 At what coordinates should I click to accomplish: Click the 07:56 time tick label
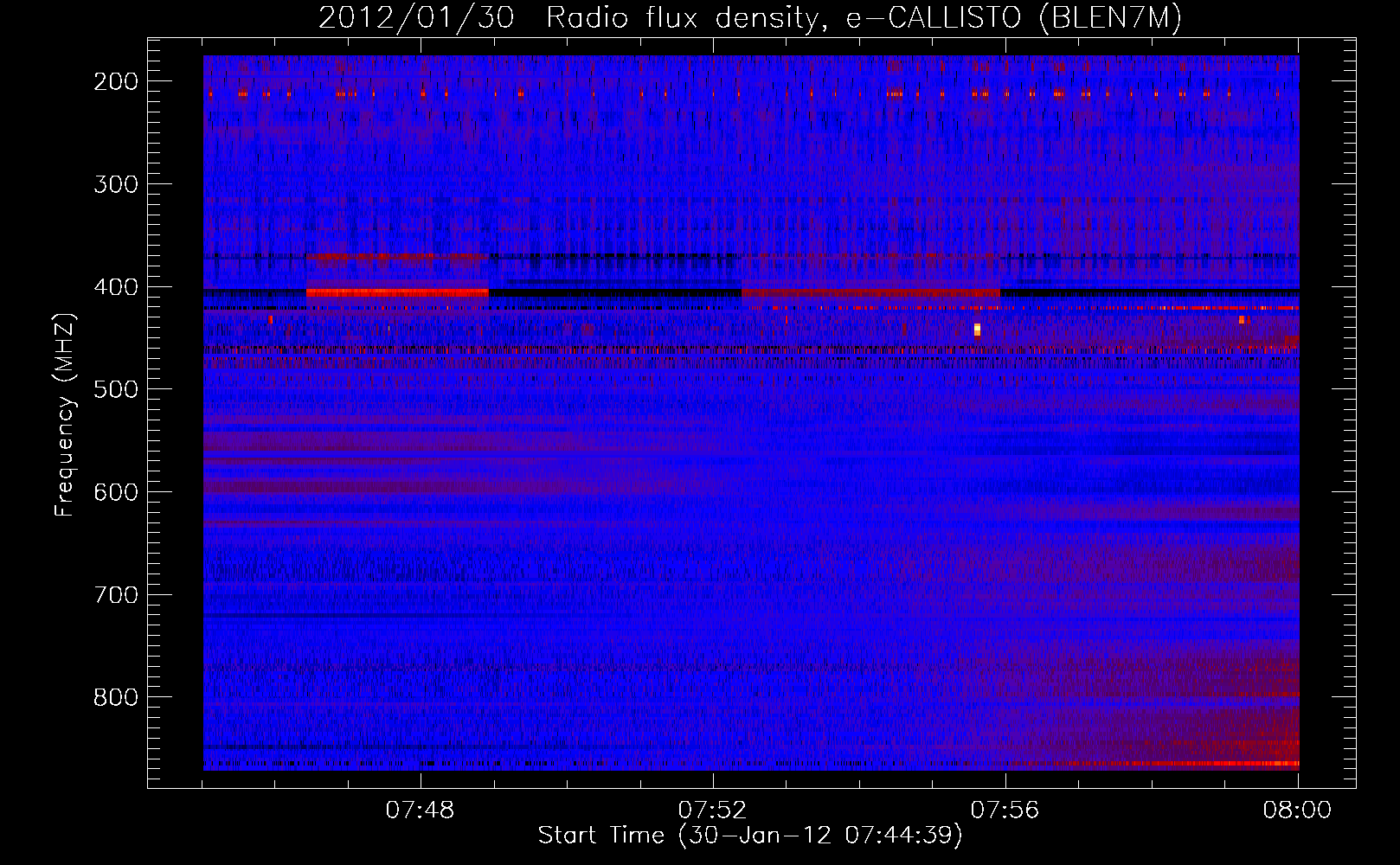(1005, 811)
